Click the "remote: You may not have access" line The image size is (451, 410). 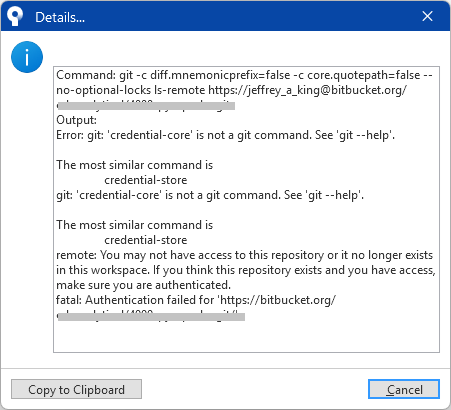(244, 255)
